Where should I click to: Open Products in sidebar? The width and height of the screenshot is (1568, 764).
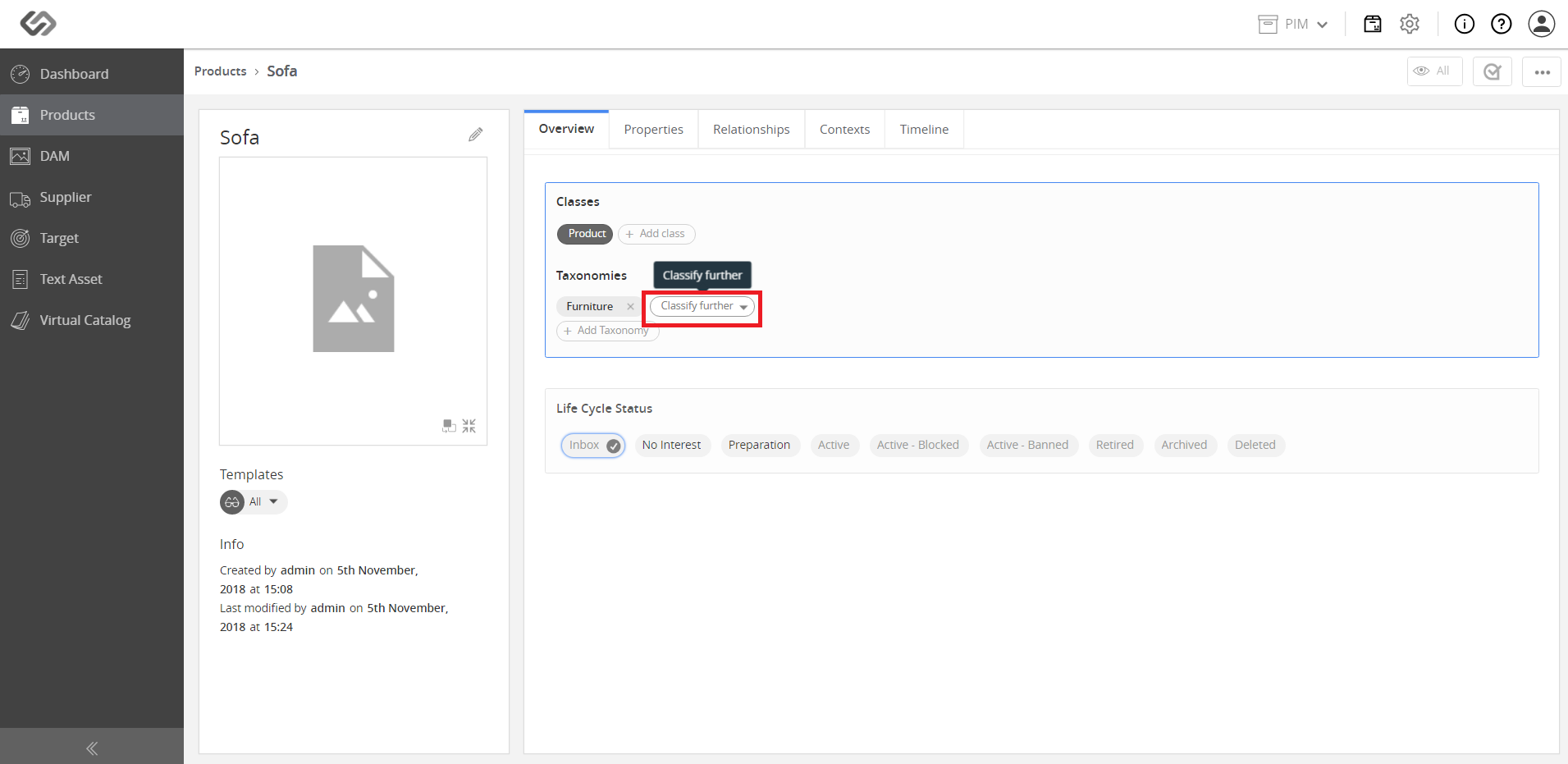coord(92,115)
